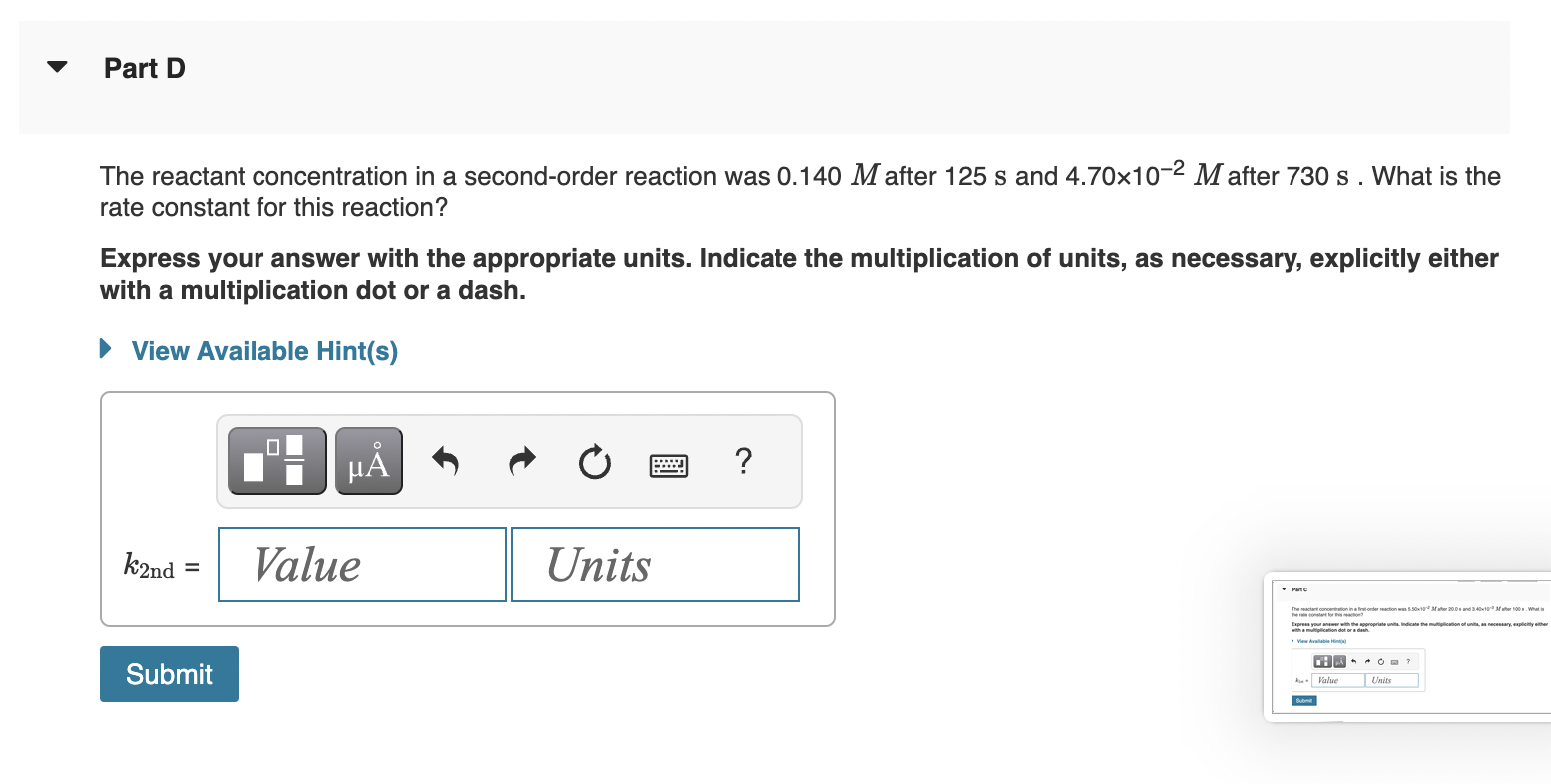Click the Part C preview thumbnail

pos(1407,646)
